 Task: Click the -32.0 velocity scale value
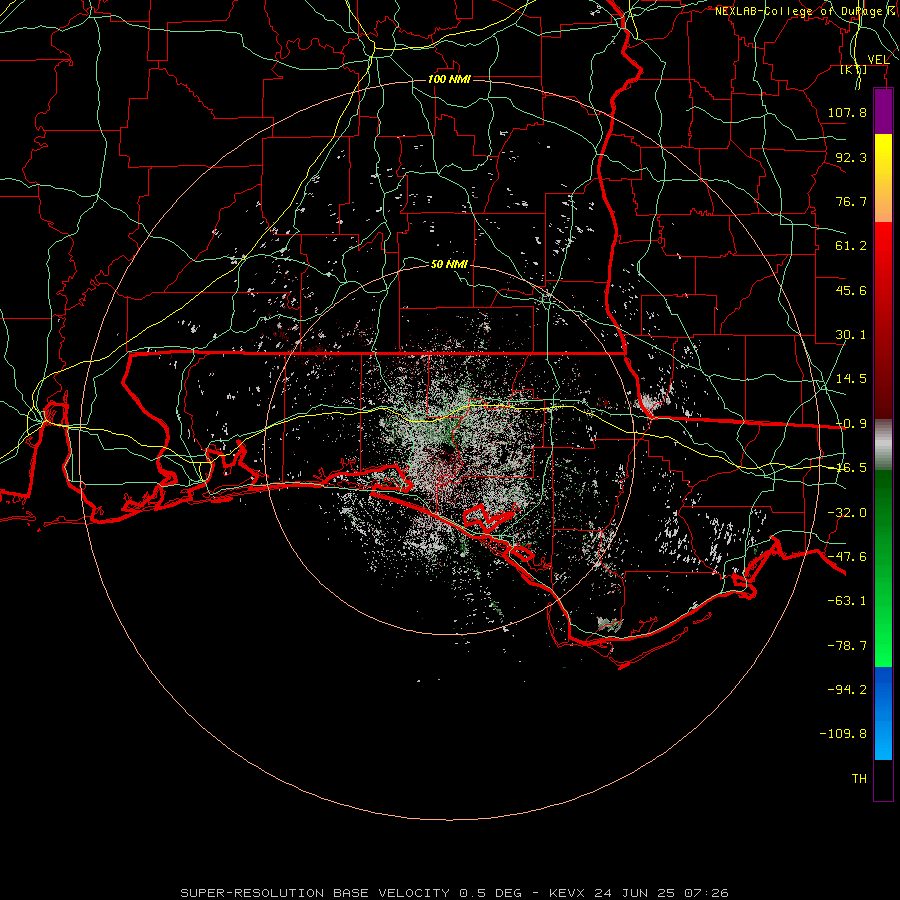coord(847,513)
